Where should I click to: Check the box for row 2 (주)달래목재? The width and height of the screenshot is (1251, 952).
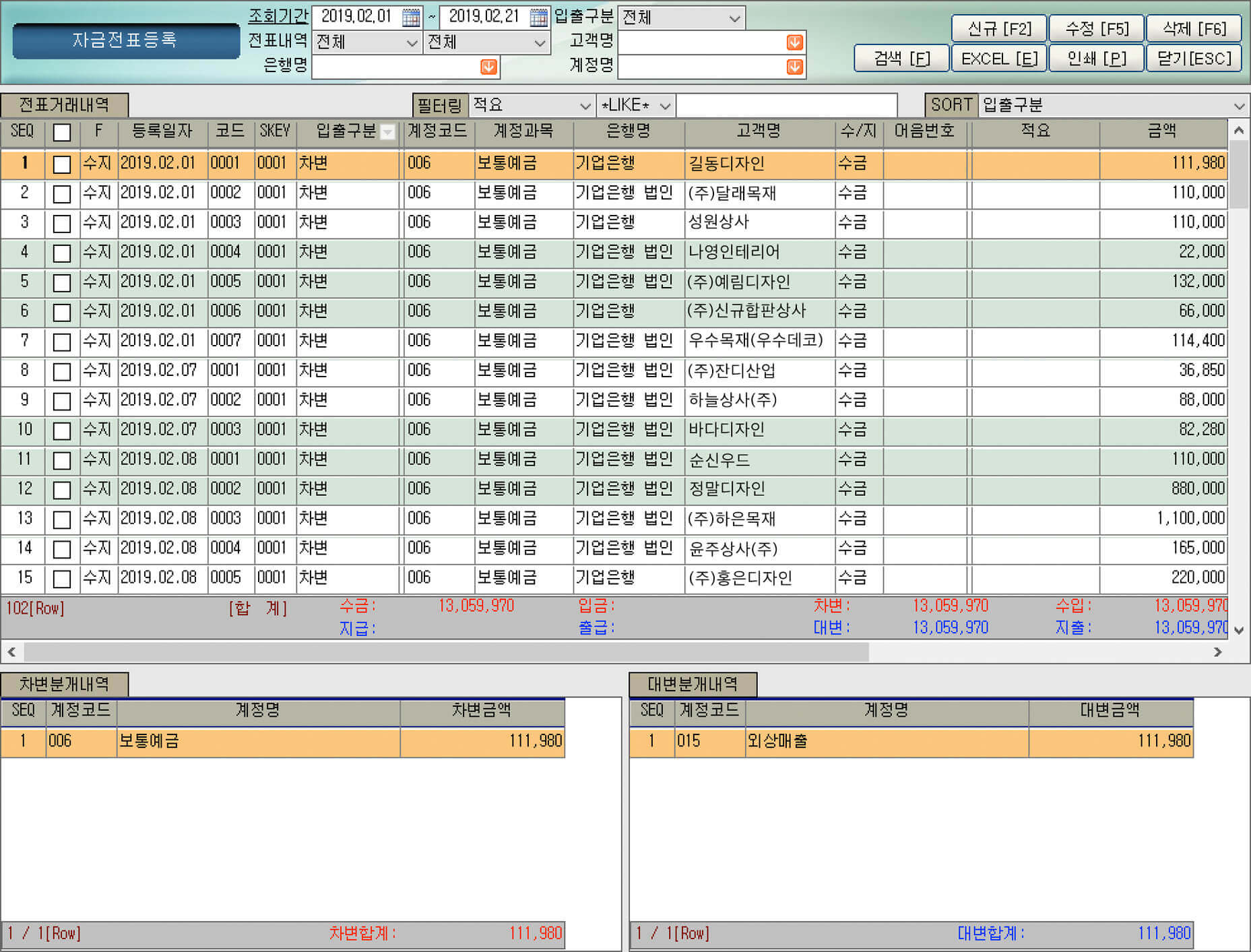pos(62,194)
